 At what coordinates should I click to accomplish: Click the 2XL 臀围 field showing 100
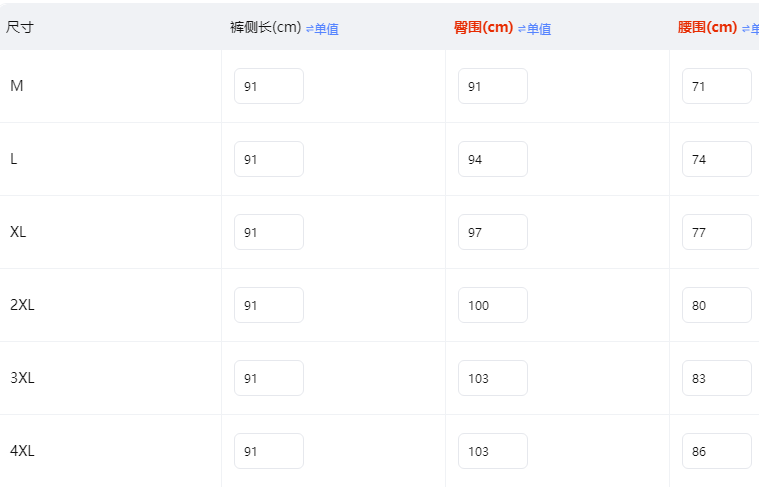(x=493, y=305)
